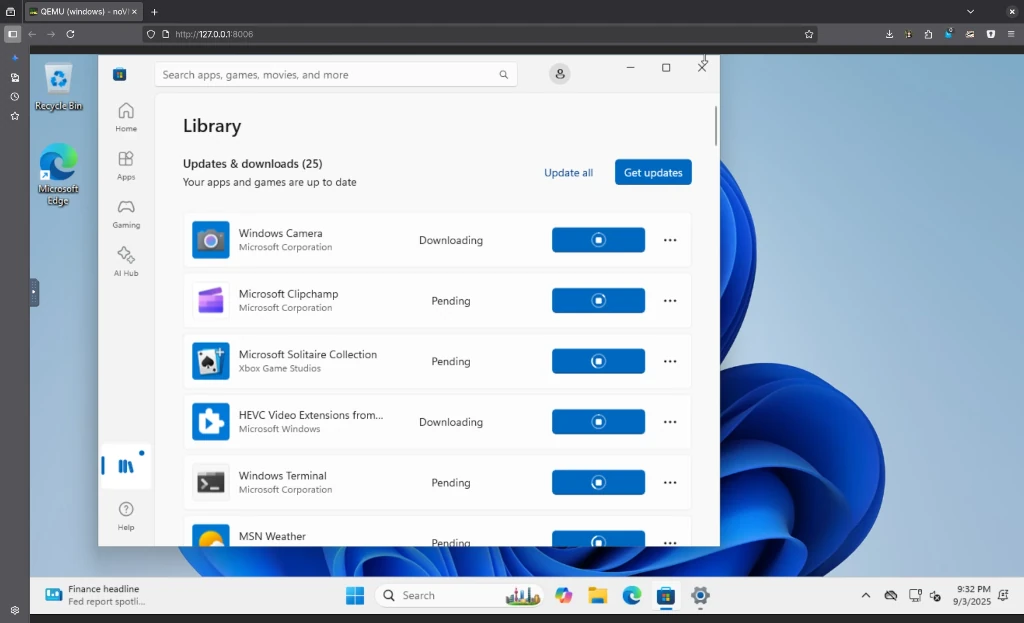Reload the browser page
The height and width of the screenshot is (623, 1024).
click(71, 34)
